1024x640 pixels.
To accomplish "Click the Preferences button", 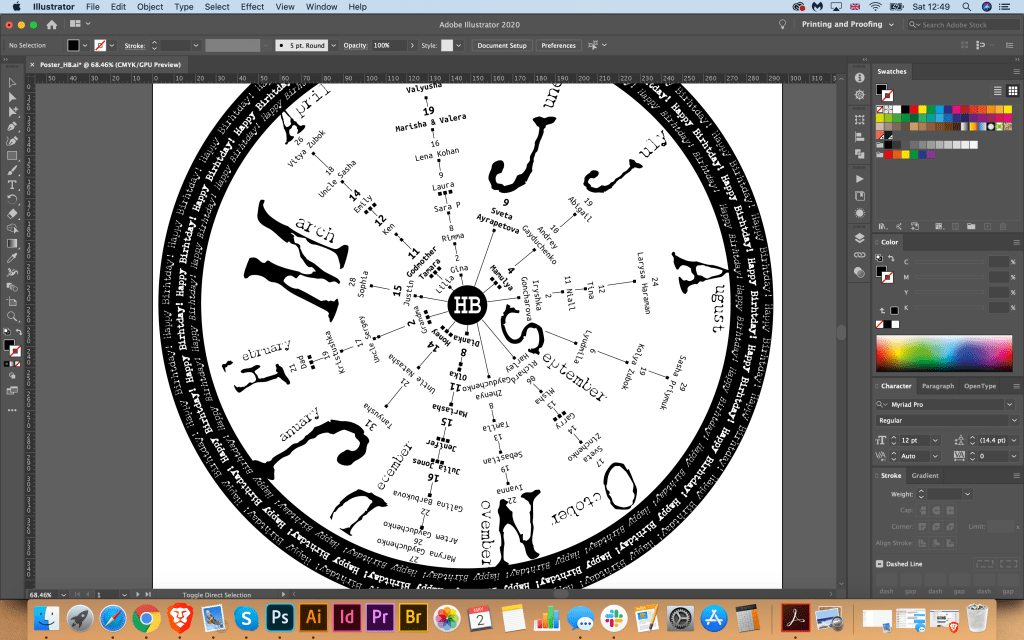I will 558,45.
